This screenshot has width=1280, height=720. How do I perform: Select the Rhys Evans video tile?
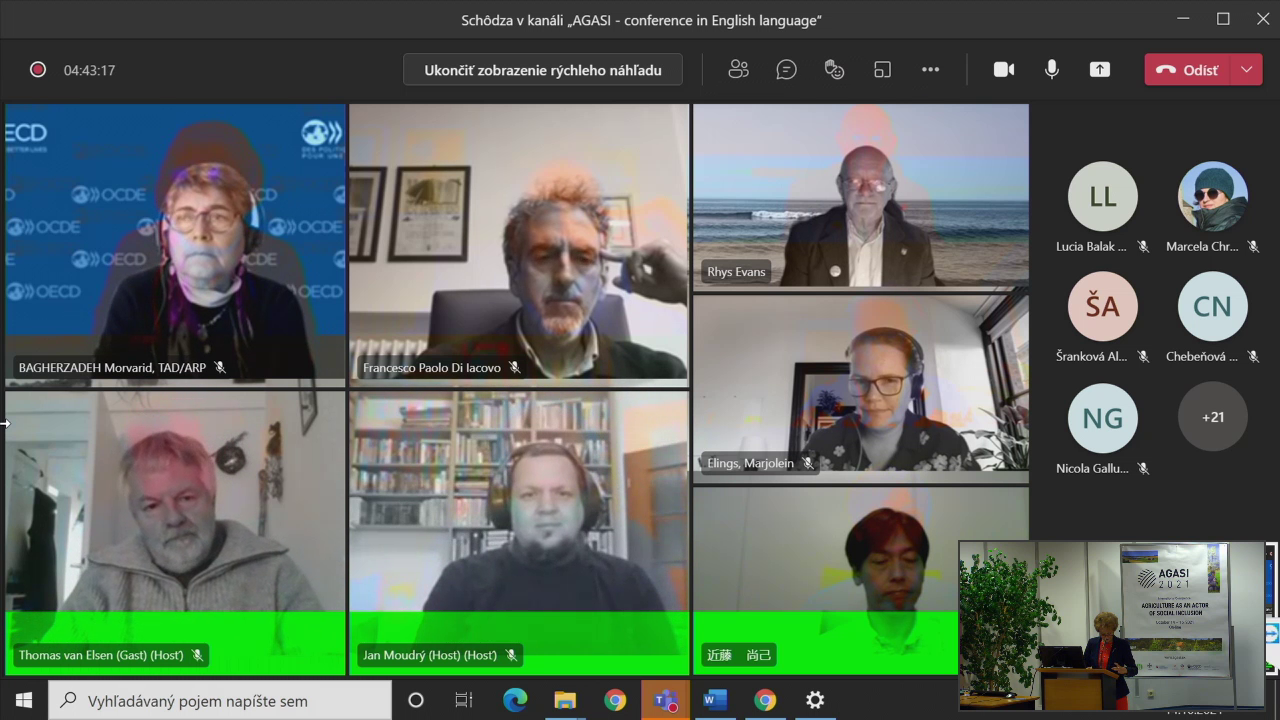point(860,196)
